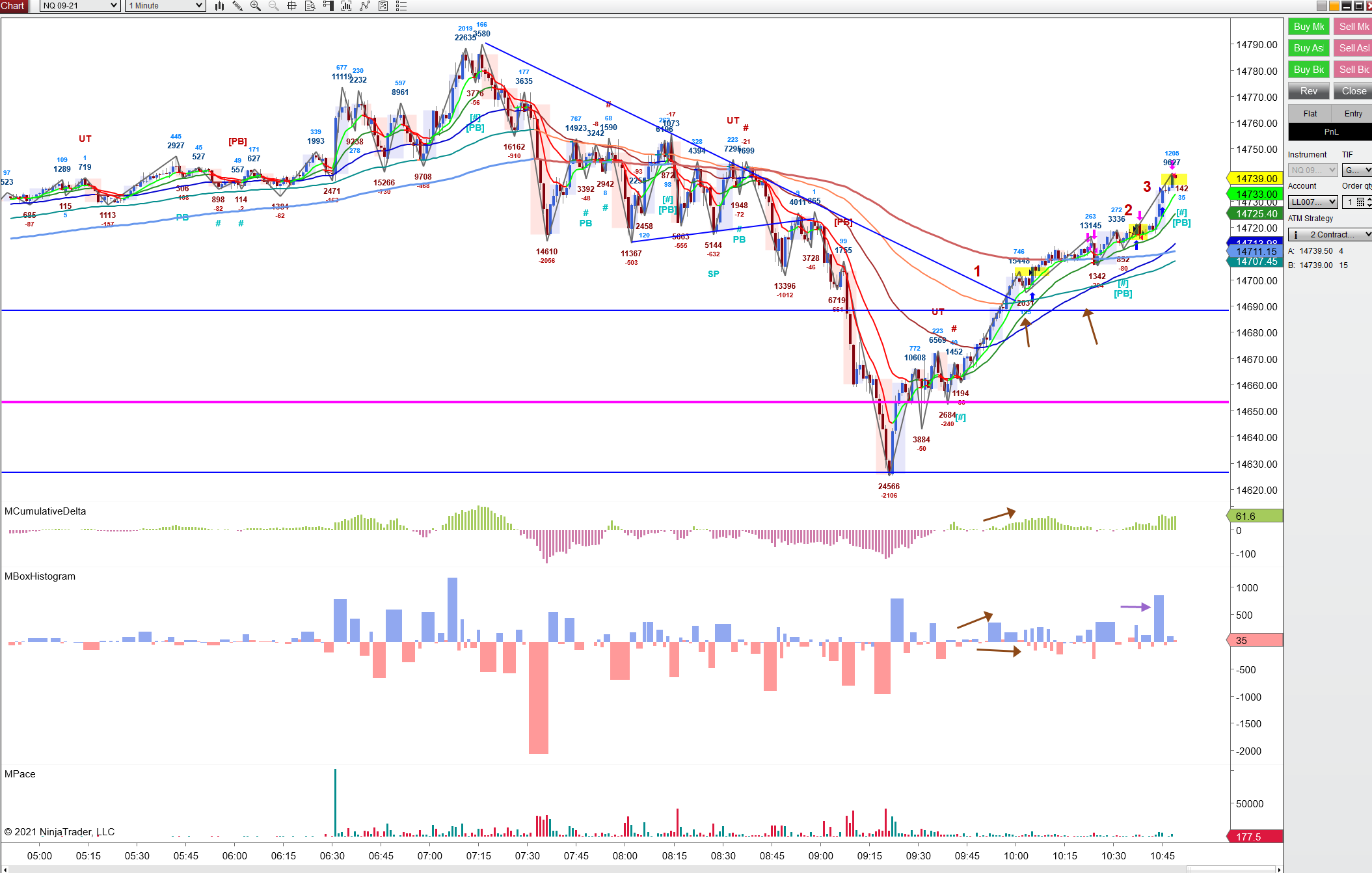Open the Chart Trader instrument dropdown
This screenshot has height=873, width=1372.
[x=1313, y=170]
